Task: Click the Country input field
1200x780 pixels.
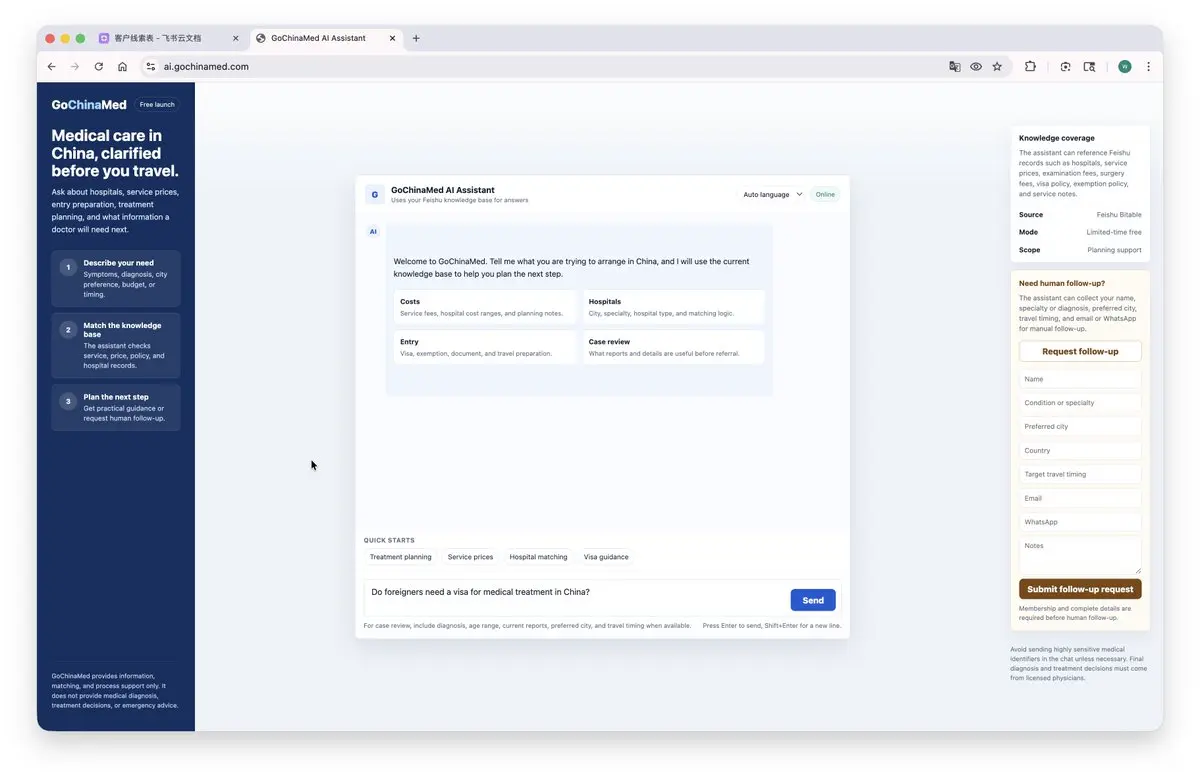Action: [x=1080, y=451]
